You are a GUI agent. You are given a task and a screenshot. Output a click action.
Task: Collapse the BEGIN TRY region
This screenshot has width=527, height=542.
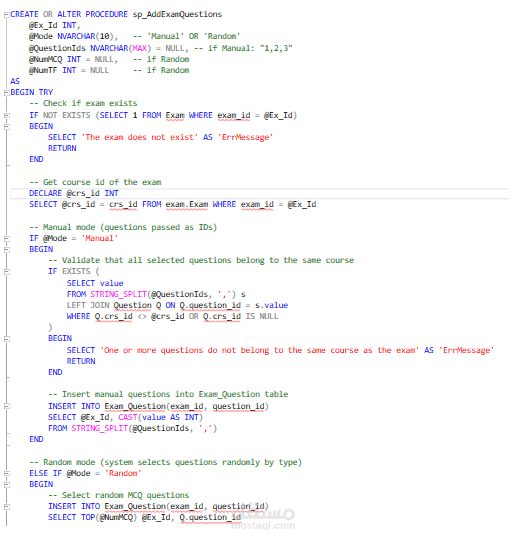coord(7,92)
